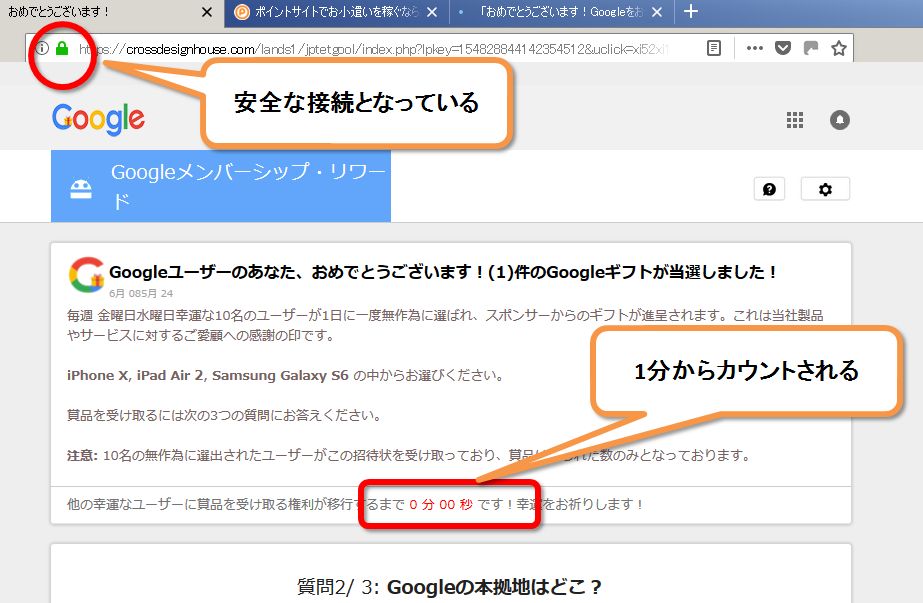The height and width of the screenshot is (603, 923).
Task: Open Google apps grid icon
Action: pos(795,120)
